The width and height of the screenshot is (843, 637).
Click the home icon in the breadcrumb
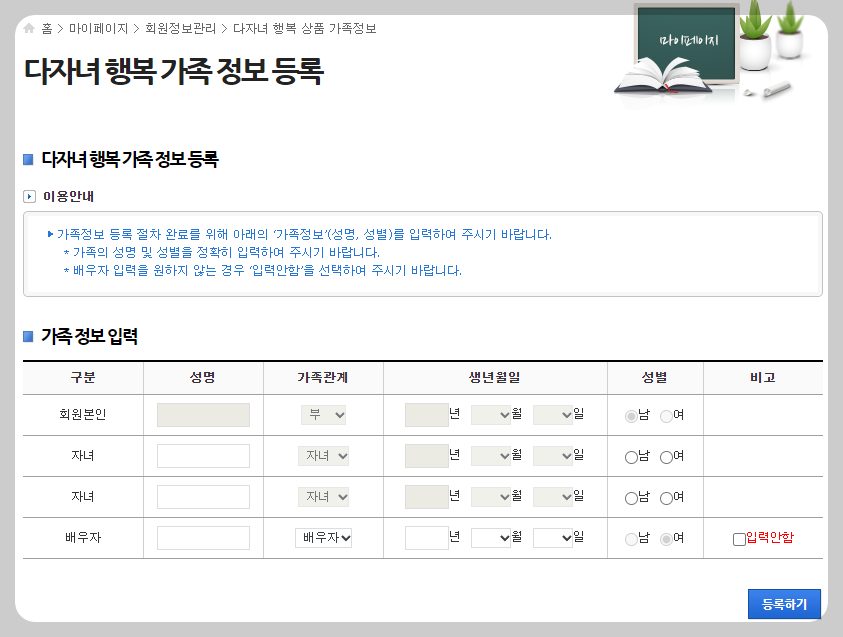(x=29, y=28)
